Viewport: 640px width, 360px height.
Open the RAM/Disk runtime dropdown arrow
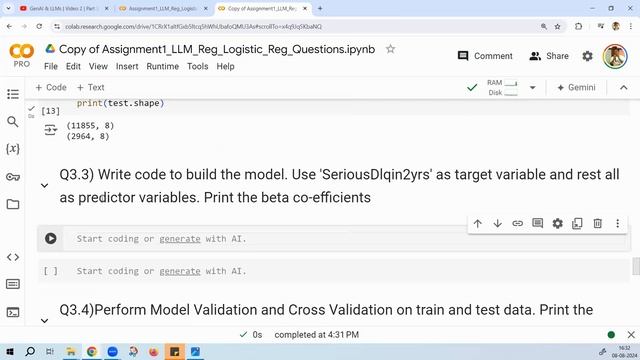tap(532, 88)
